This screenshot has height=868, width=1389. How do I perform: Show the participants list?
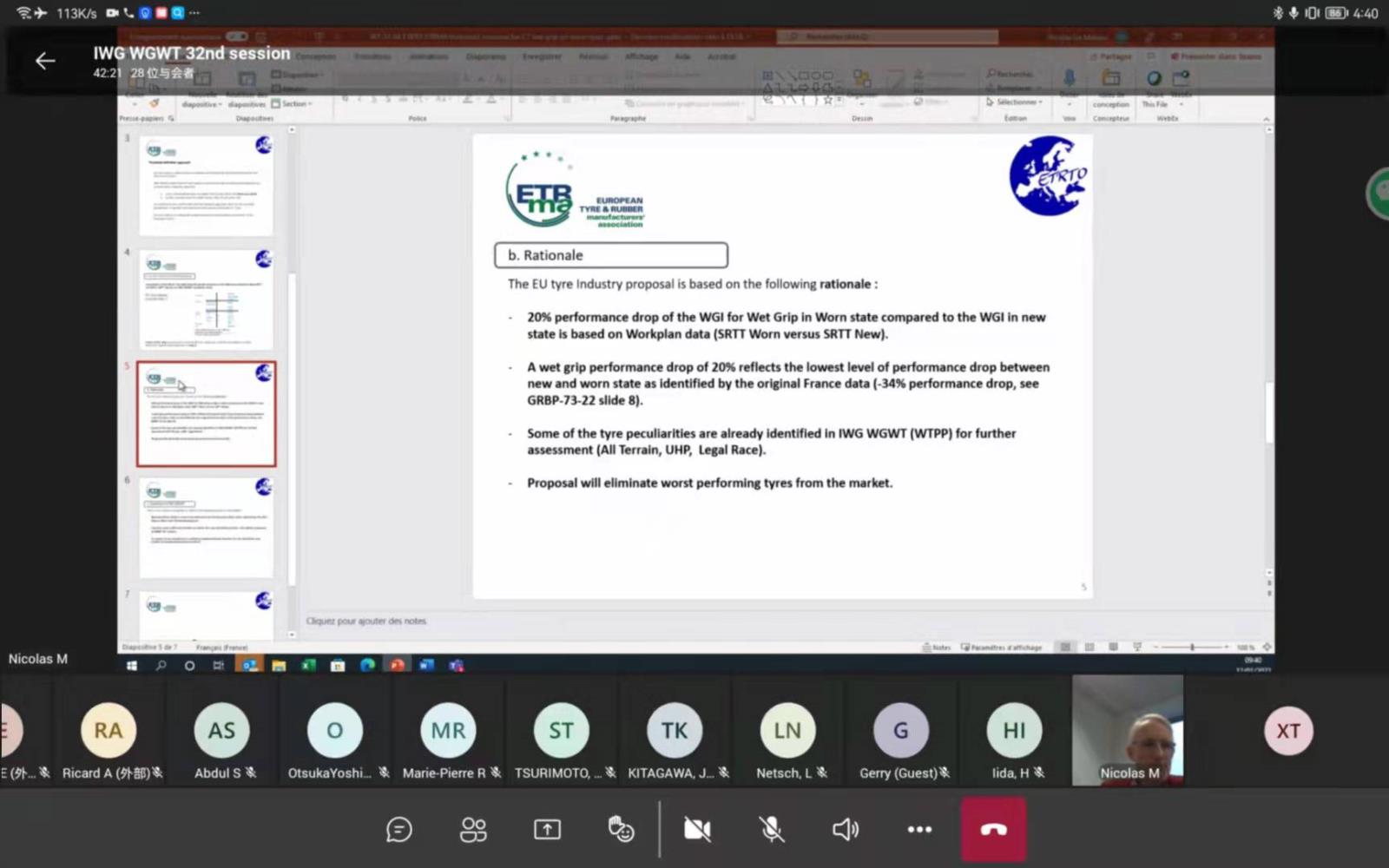[x=473, y=830]
